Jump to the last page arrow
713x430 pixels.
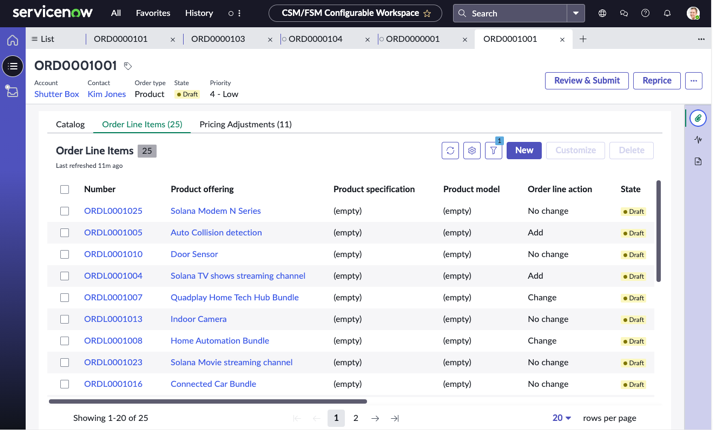pos(395,418)
